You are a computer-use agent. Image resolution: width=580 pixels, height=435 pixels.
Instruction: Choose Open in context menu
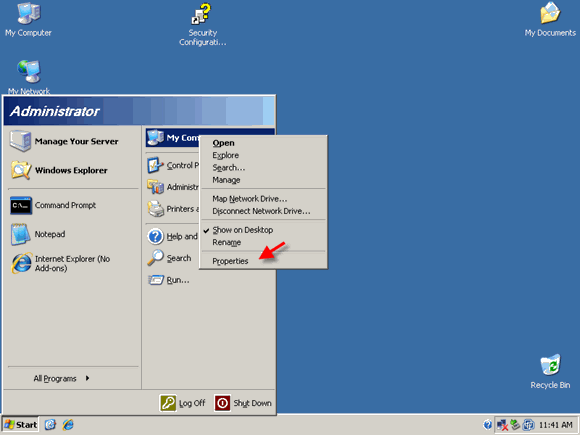click(x=263, y=143)
